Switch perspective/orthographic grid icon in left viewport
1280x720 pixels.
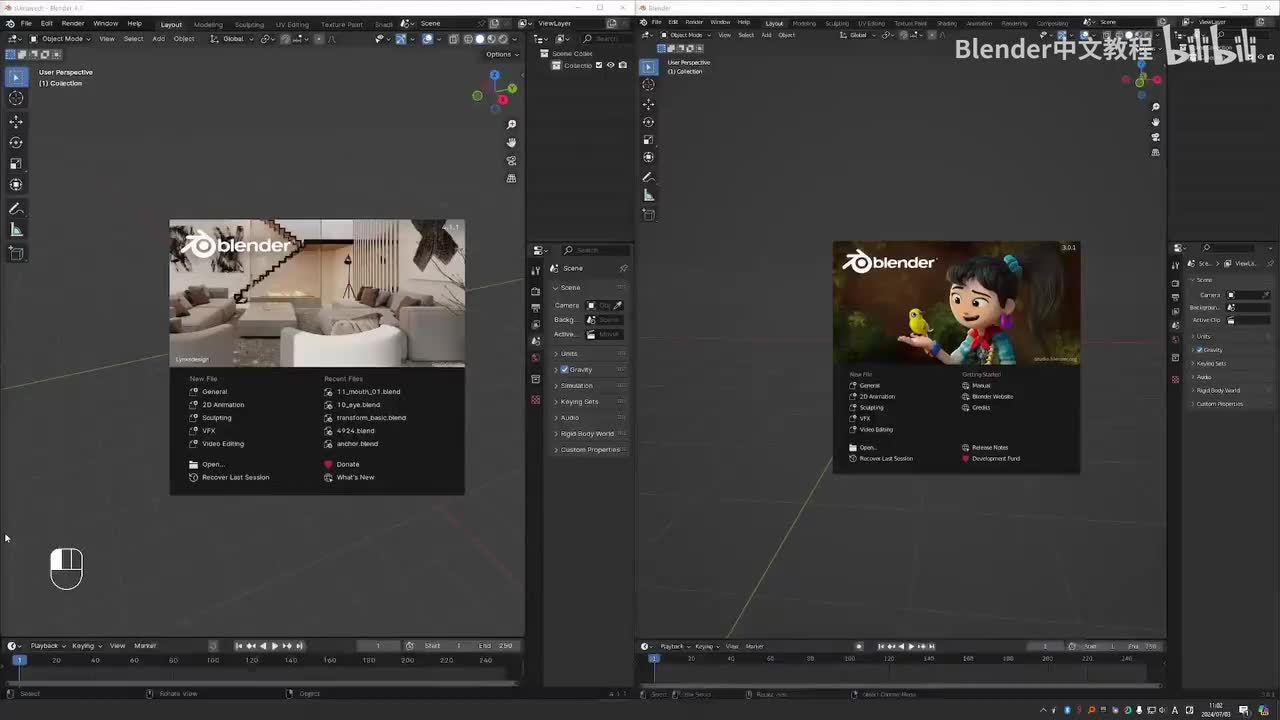511,178
